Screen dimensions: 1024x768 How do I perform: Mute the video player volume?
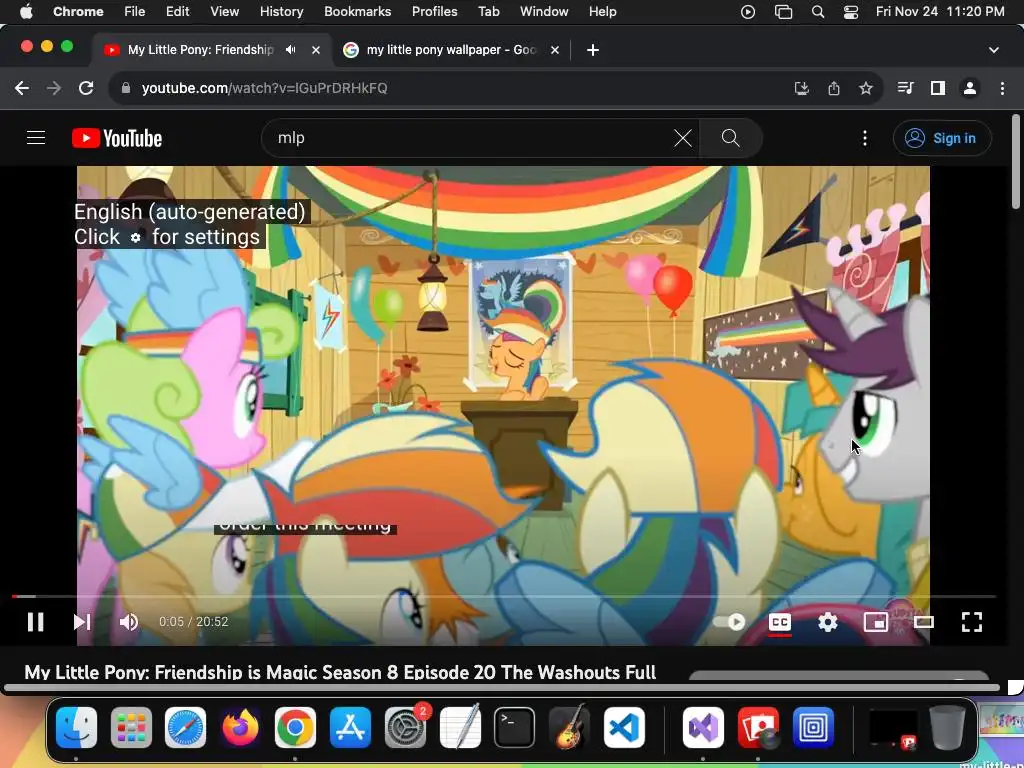129,622
